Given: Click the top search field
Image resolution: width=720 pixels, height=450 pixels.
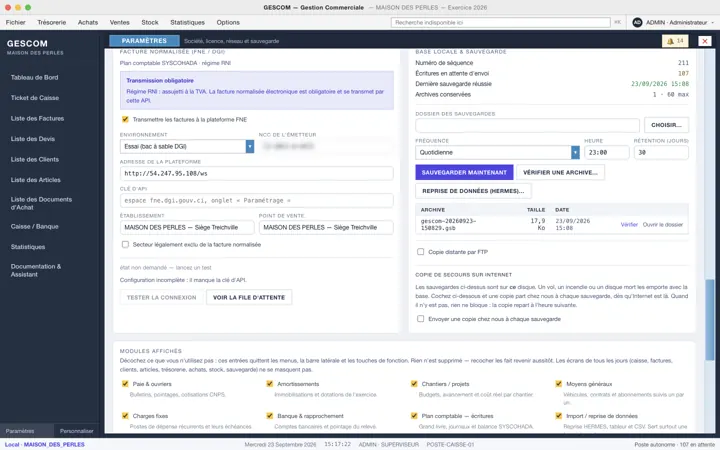Looking at the screenshot, I should coord(501,22).
